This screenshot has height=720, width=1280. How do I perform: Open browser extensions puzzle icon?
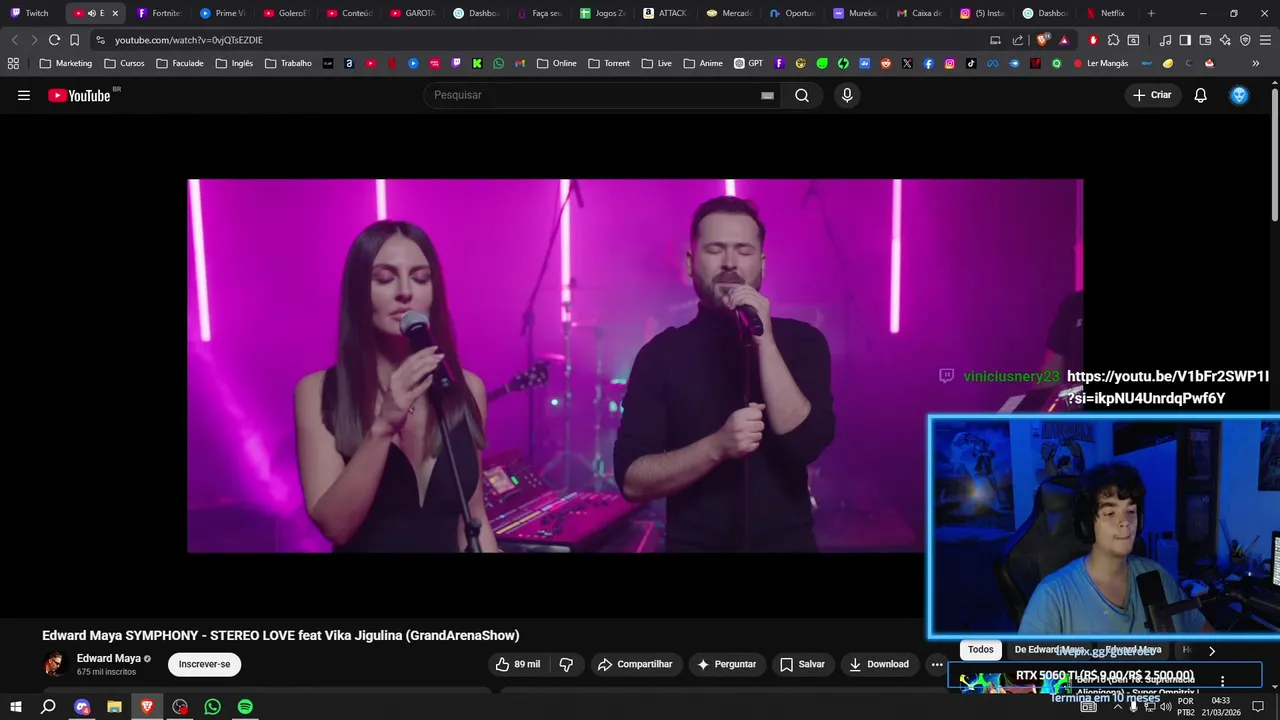(1113, 40)
